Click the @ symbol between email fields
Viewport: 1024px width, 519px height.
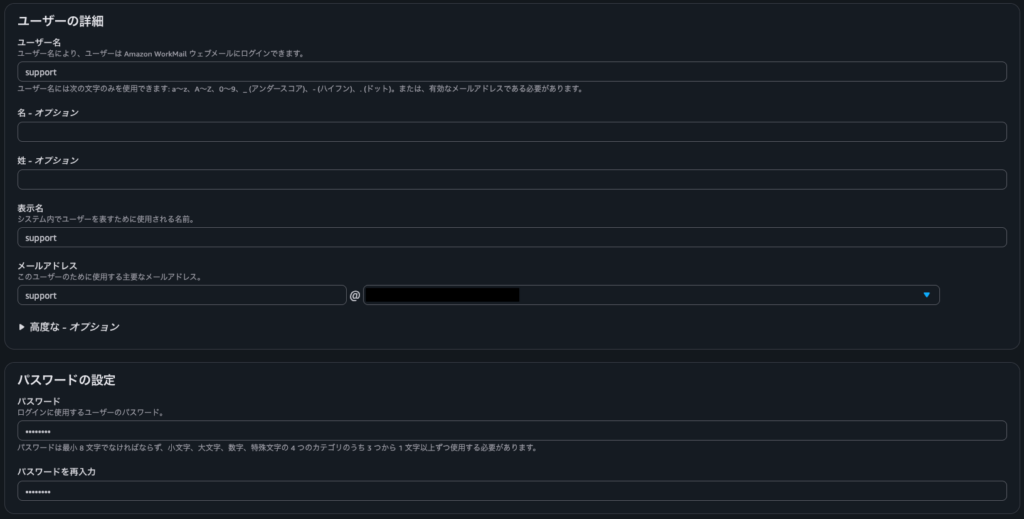[x=354, y=296]
